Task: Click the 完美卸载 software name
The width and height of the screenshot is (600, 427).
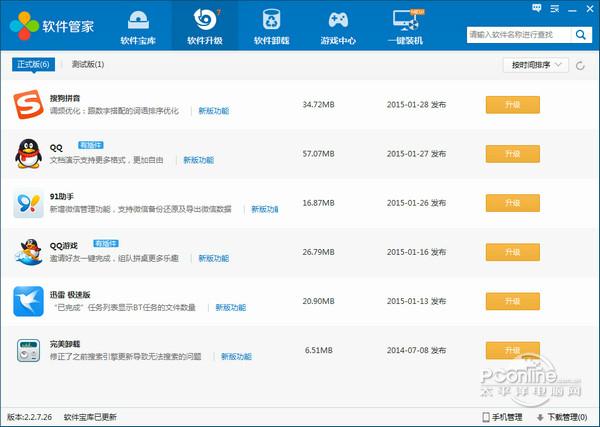Action: click(65, 344)
